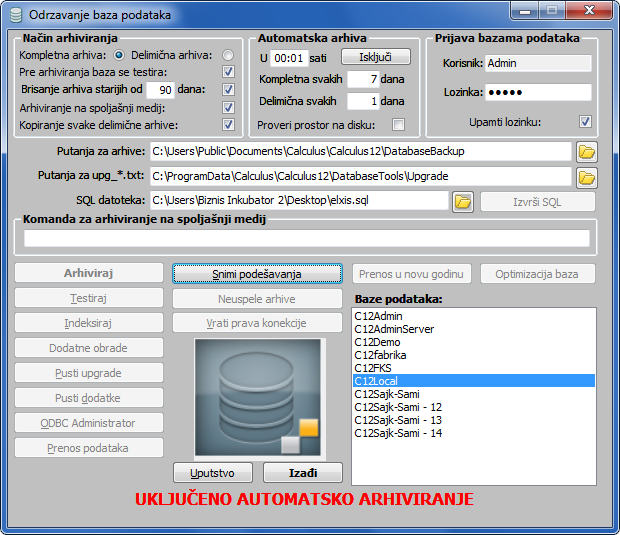Click the Putanja za arhive path field
Screen dimensions: 620x535
tap(361, 151)
